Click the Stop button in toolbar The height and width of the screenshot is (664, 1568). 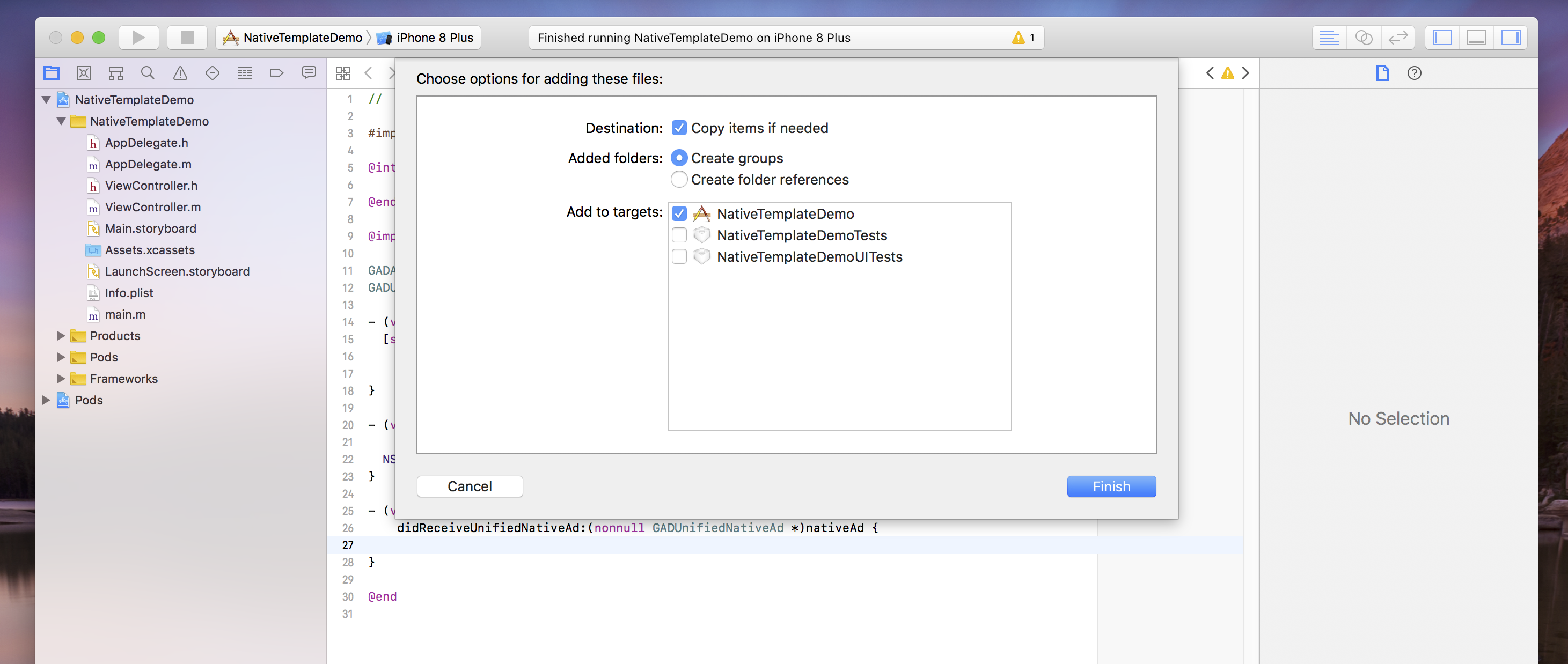point(187,38)
